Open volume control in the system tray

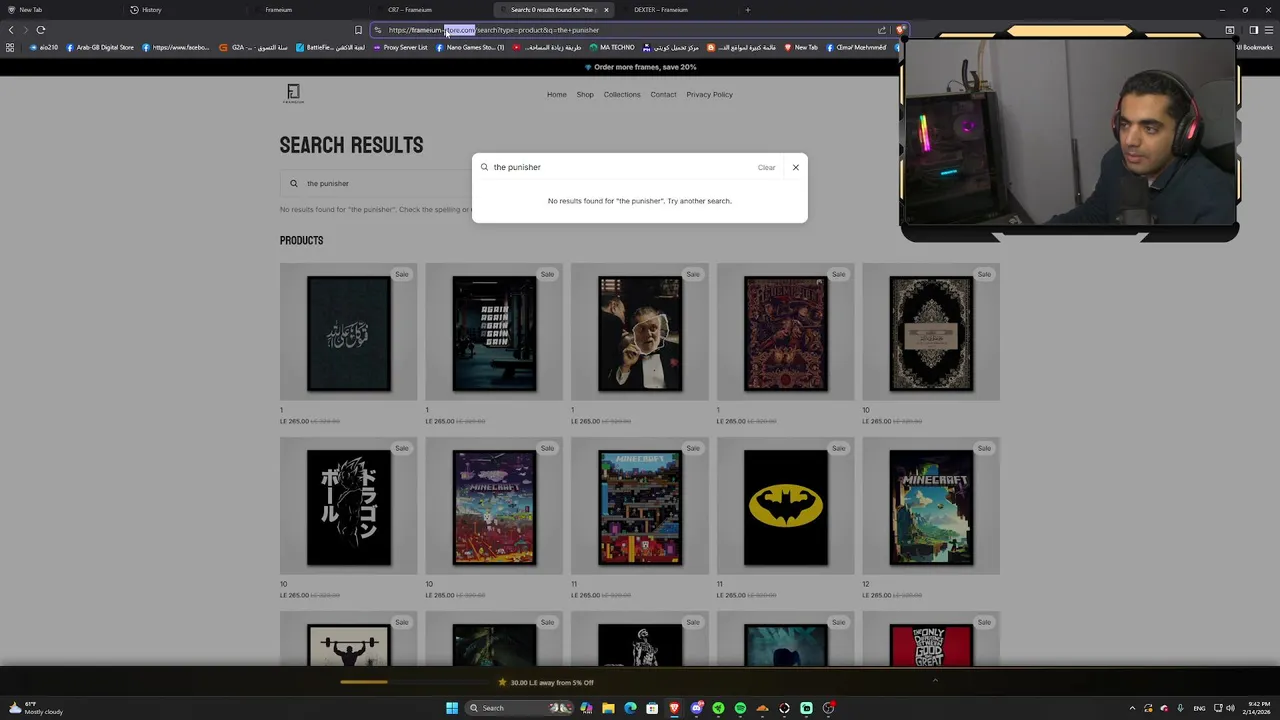coord(1230,708)
